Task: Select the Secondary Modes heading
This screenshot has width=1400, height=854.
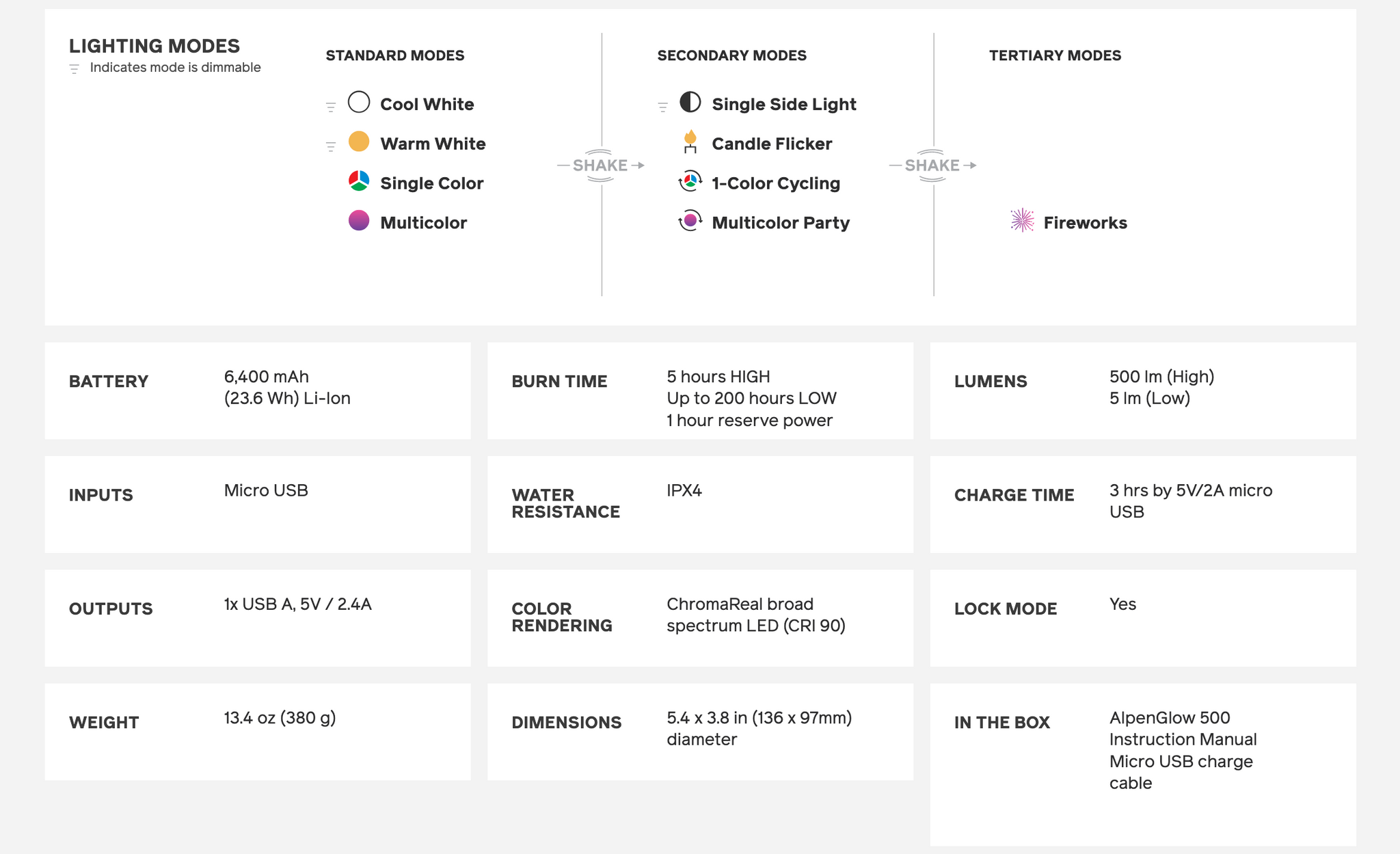Action: tap(732, 55)
